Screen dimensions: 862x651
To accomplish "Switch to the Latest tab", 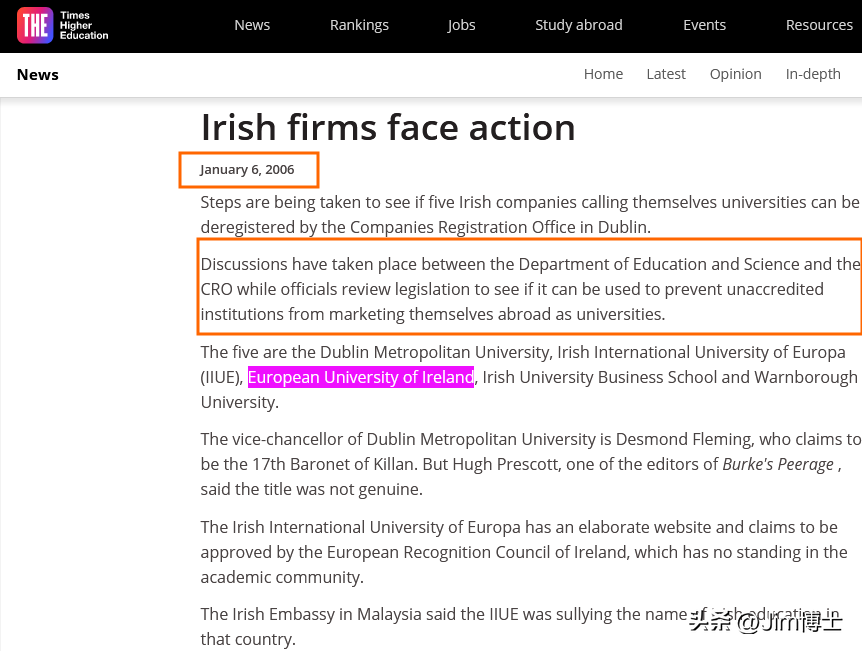I will (x=666, y=74).
